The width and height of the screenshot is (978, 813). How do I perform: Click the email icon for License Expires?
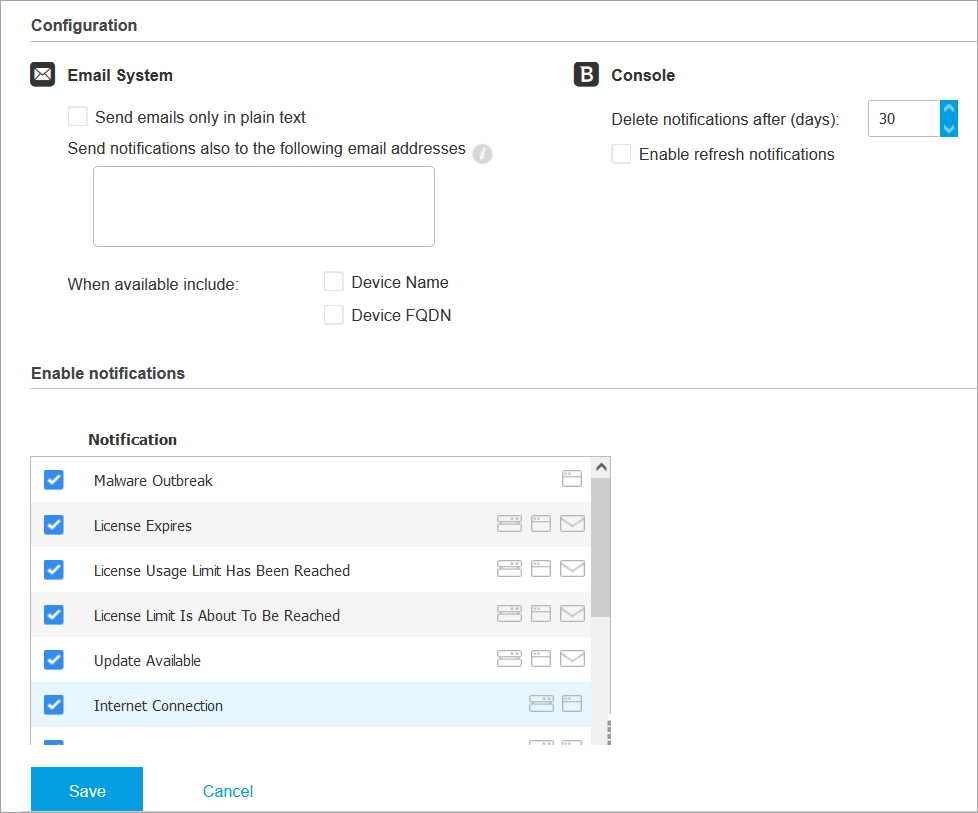point(572,524)
